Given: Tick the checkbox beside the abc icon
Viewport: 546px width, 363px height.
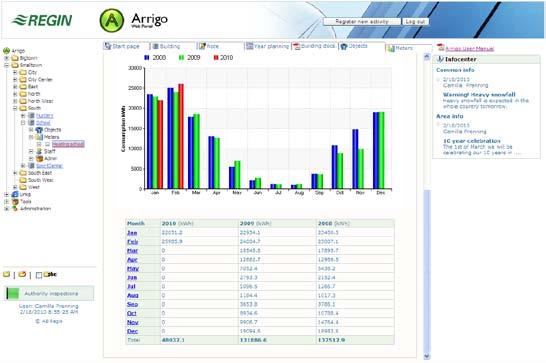Looking at the screenshot, I should click(x=39, y=275).
